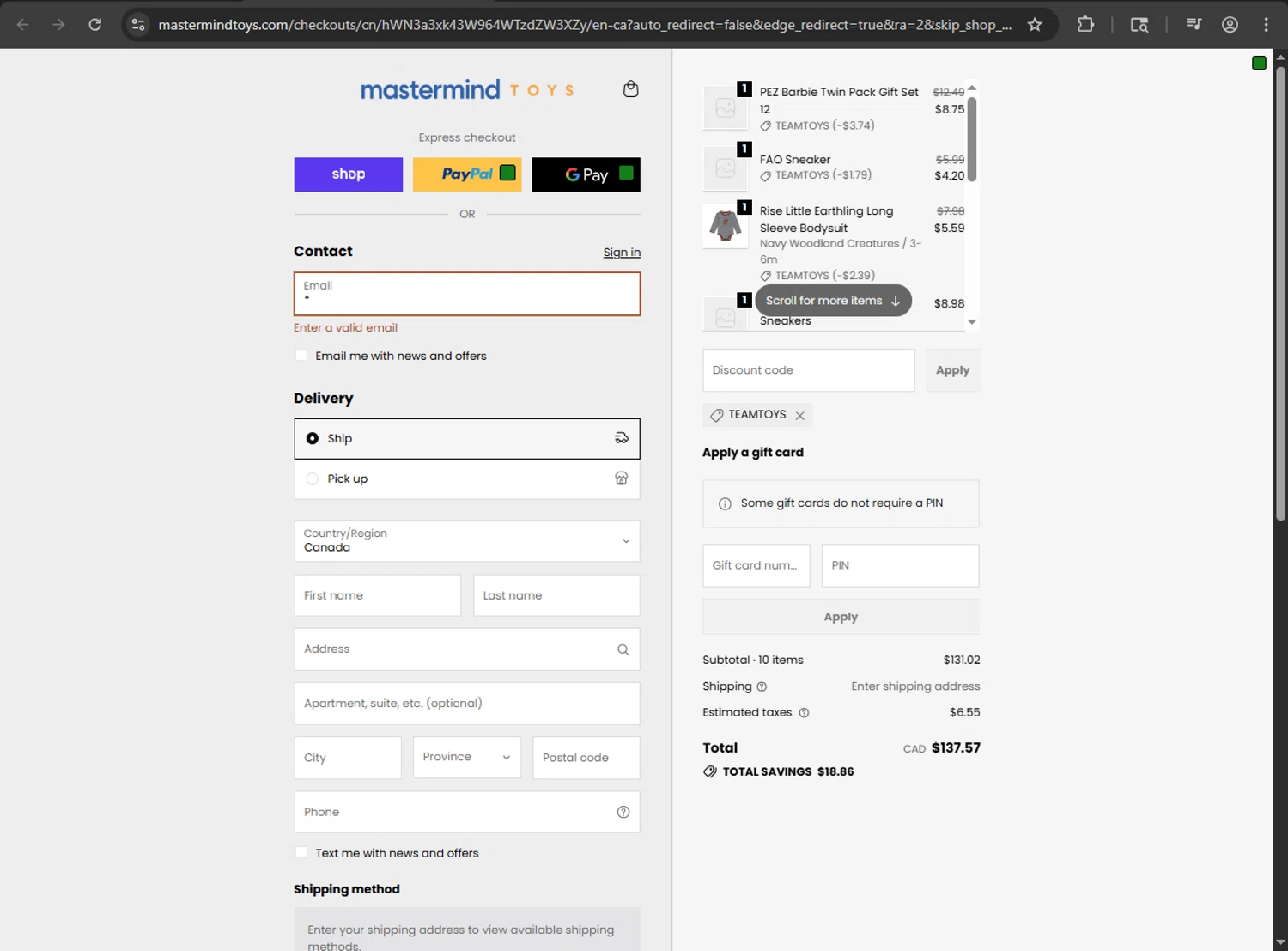Click the Rise Little Earthling bodysuit thumbnail

(x=726, y=226)
